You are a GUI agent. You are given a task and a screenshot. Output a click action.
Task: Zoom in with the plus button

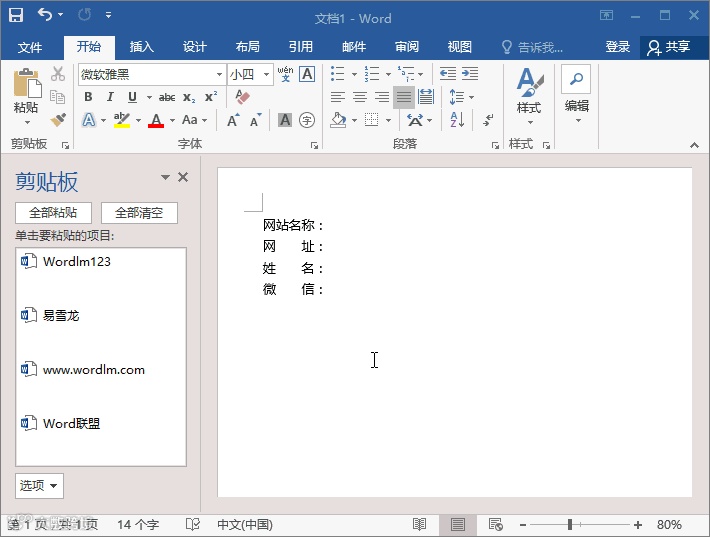(x=638, y=525)
